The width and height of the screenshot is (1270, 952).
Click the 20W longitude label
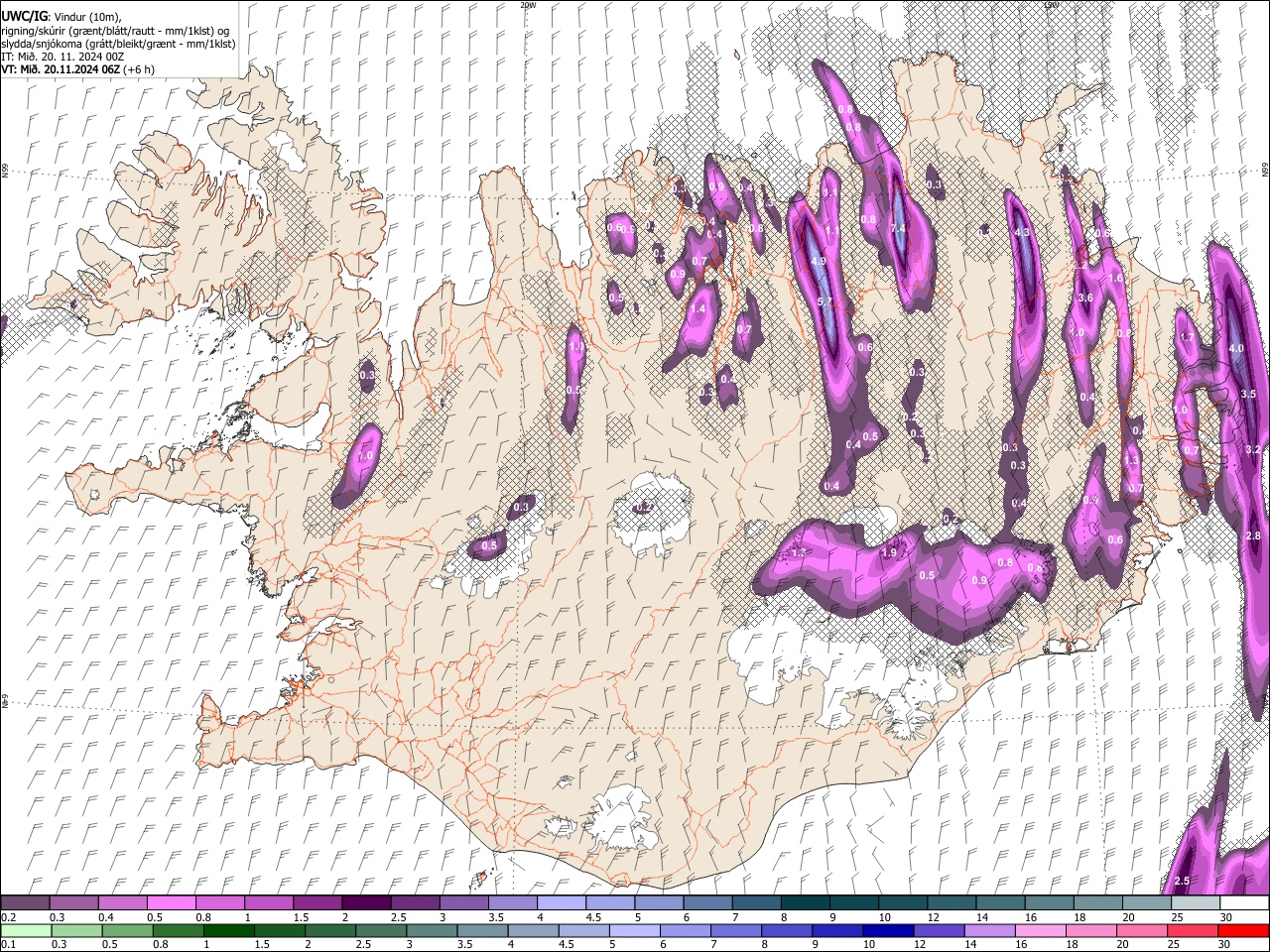[527, 5]
